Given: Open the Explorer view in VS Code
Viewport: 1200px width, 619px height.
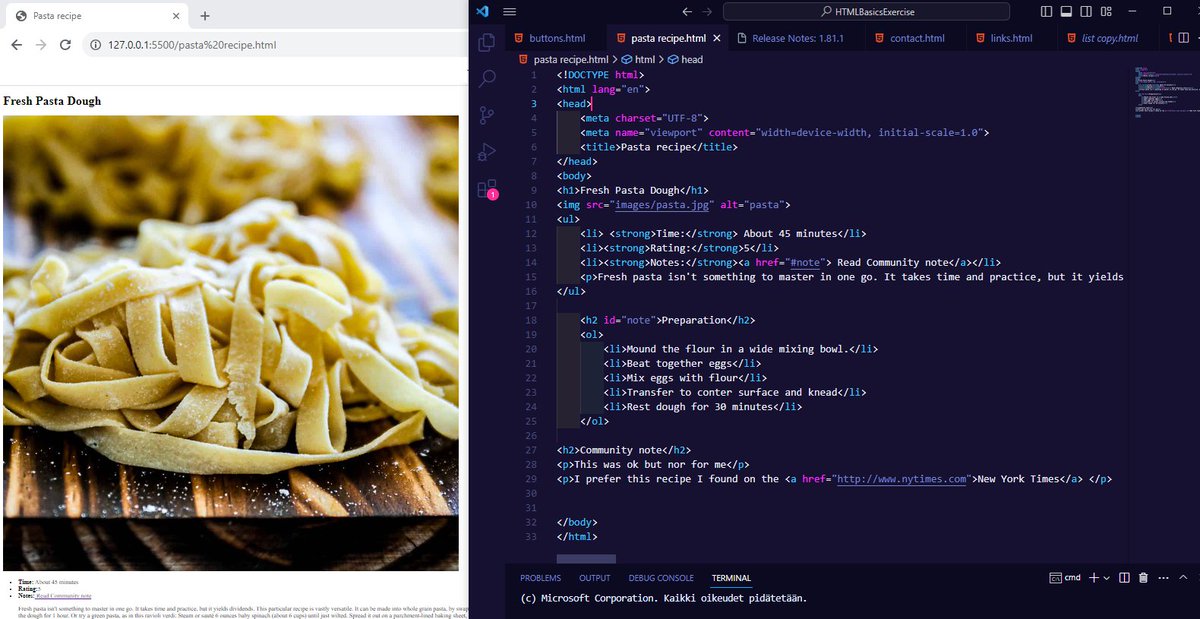Looking at the screenshot, I should click(487, 42).
